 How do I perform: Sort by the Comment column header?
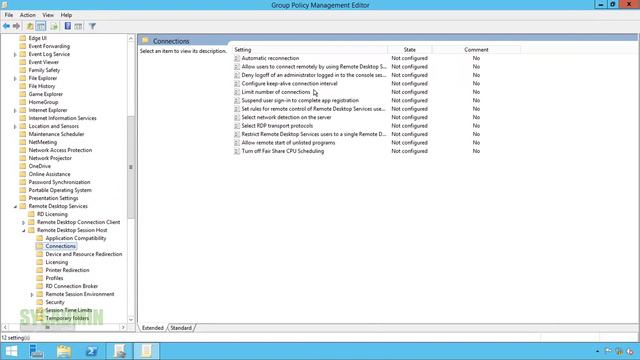(476, 49)
